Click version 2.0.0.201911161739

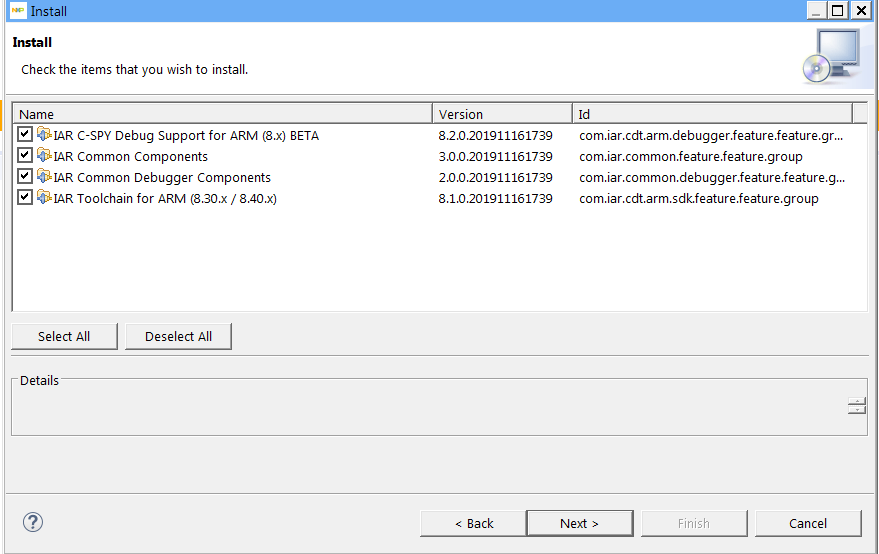(496, 178)
